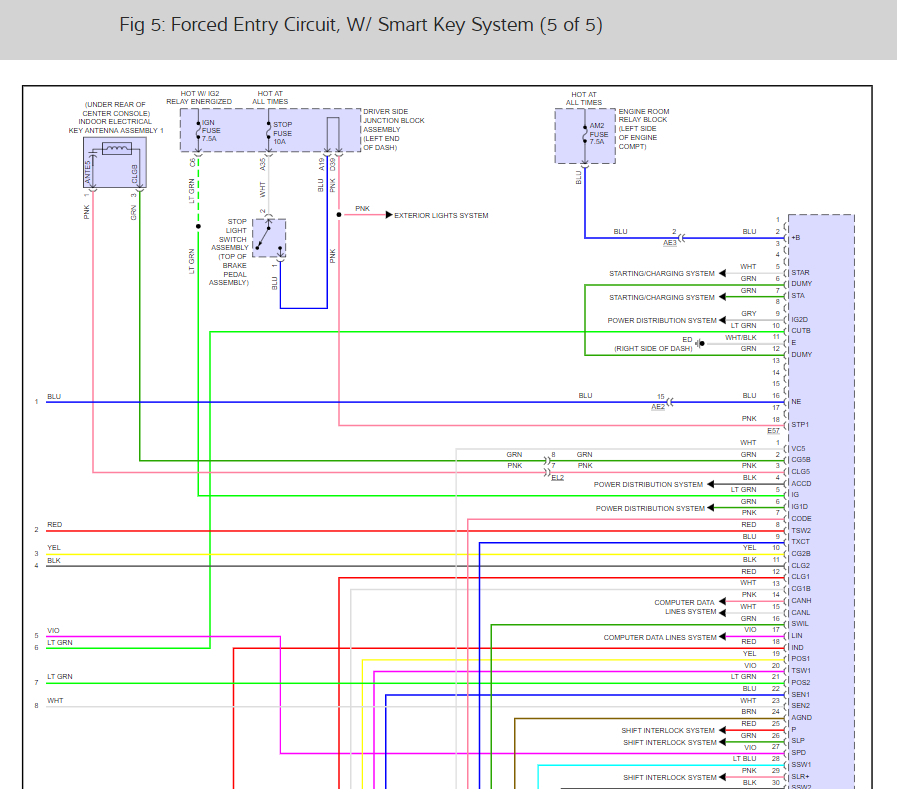Image resolution: width=897 pixels, height=799 pixels.
Task: Click the IGN 7.5A fuse symbol
Action: click(199, 132)
